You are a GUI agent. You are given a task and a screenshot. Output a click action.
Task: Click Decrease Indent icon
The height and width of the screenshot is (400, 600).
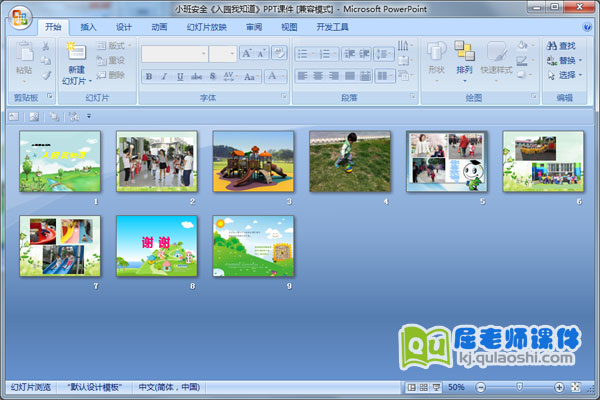(349, 54)
